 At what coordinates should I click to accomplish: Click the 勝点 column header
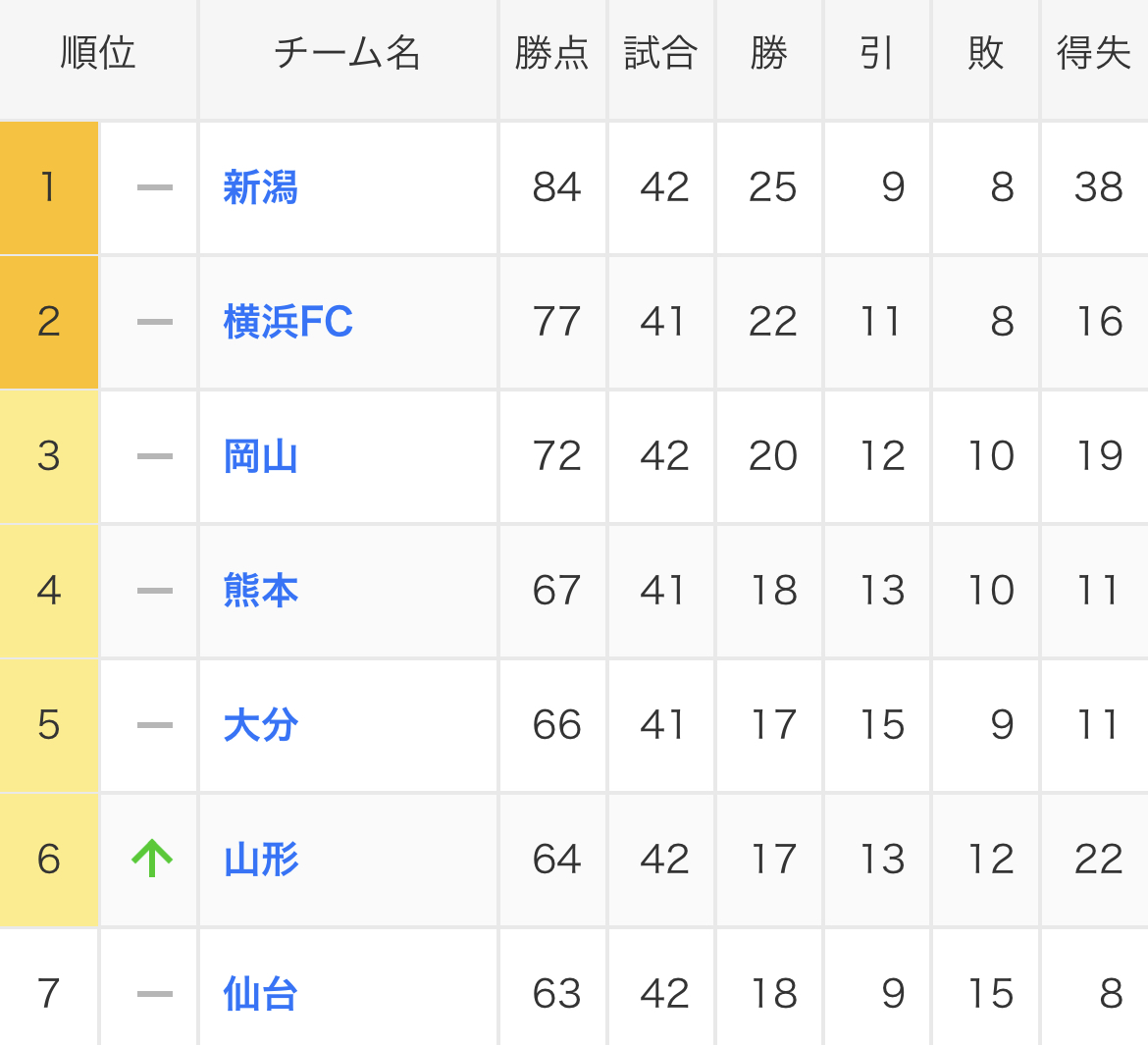pos(552,54)
